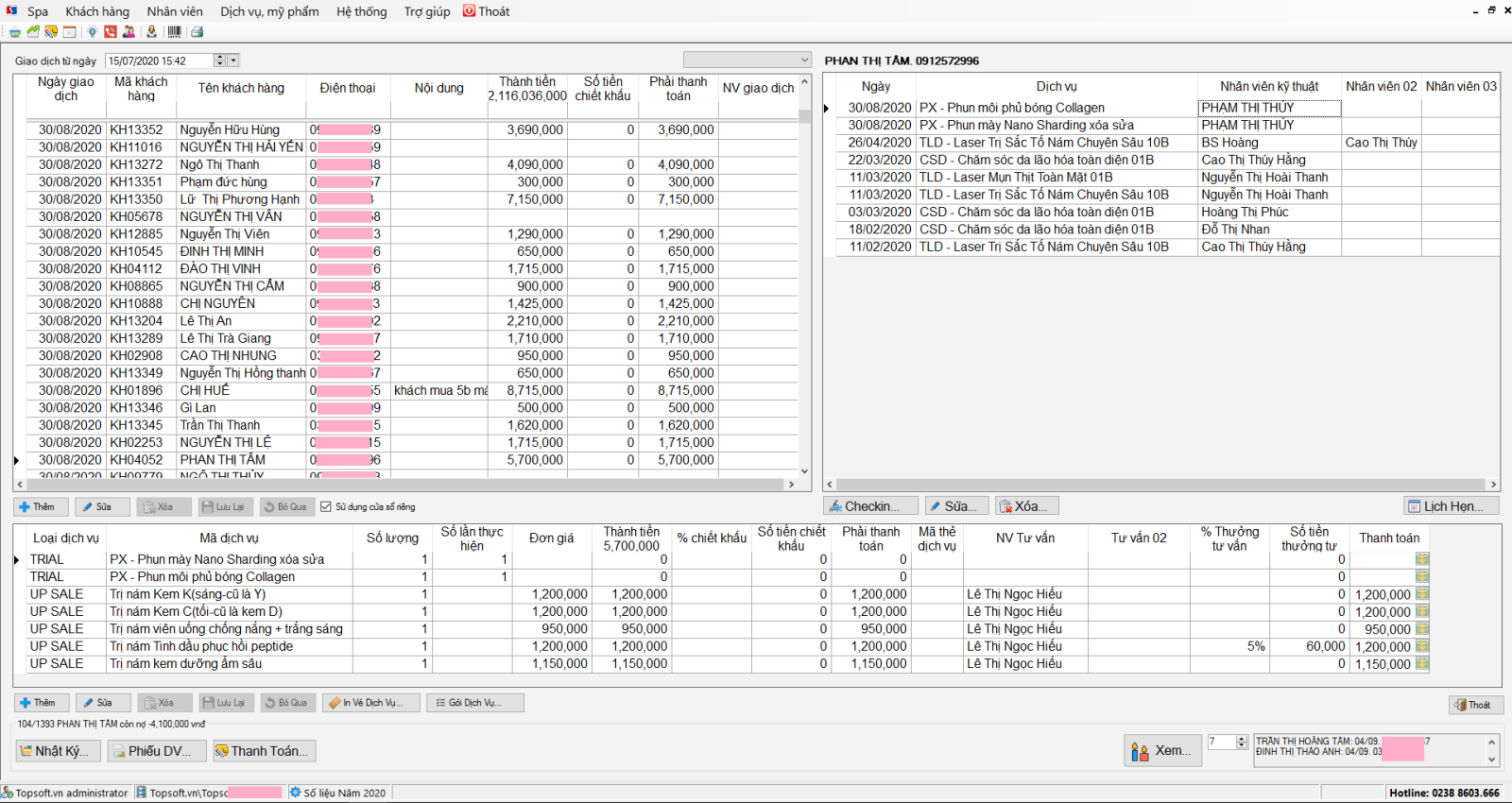
Task: Click the 5% consultant bonus cell
Action: pyautogui.click(x=1229, y=646)
